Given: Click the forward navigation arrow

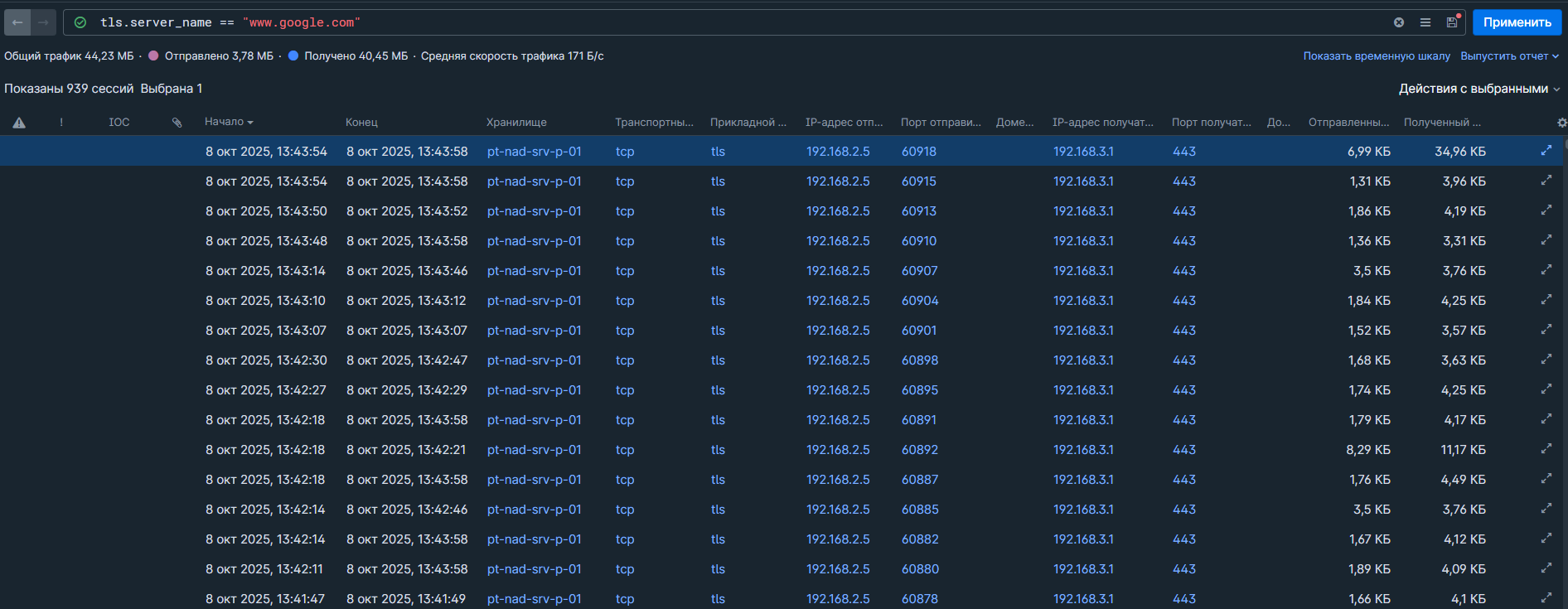Looking at the screenshot, I should pyautogui.click(x=43, y=22).
